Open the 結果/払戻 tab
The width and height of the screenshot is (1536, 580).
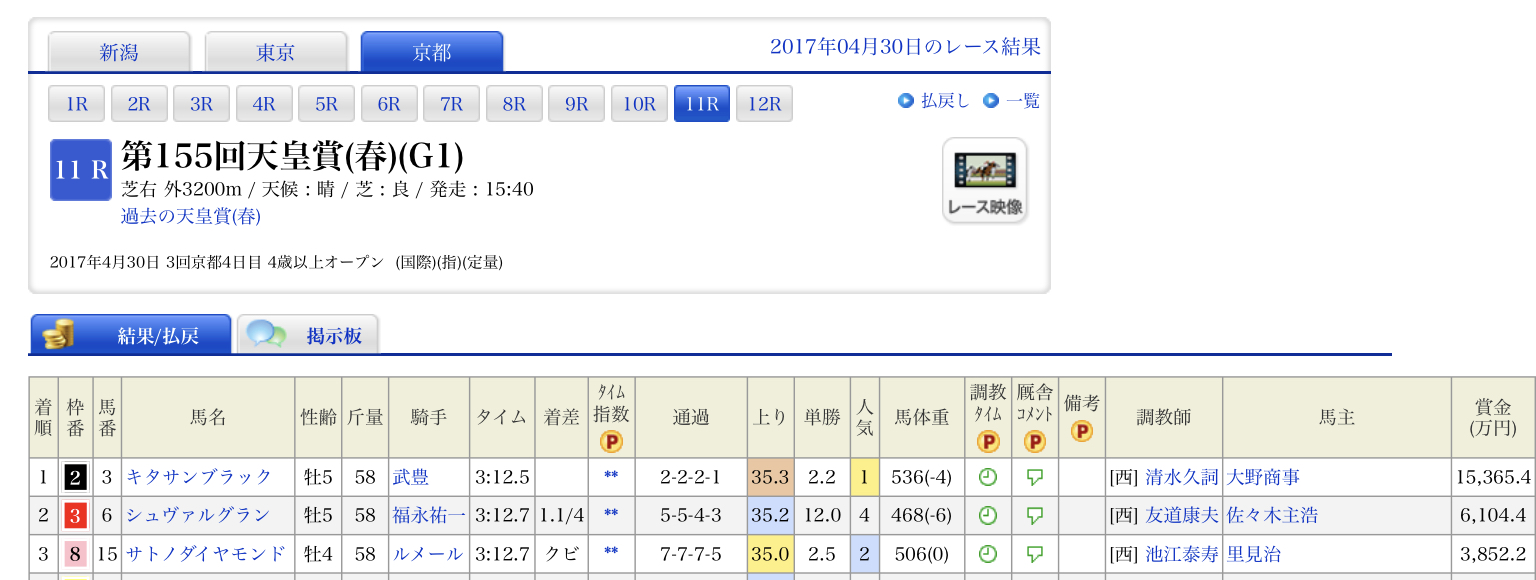pos(131,335)
